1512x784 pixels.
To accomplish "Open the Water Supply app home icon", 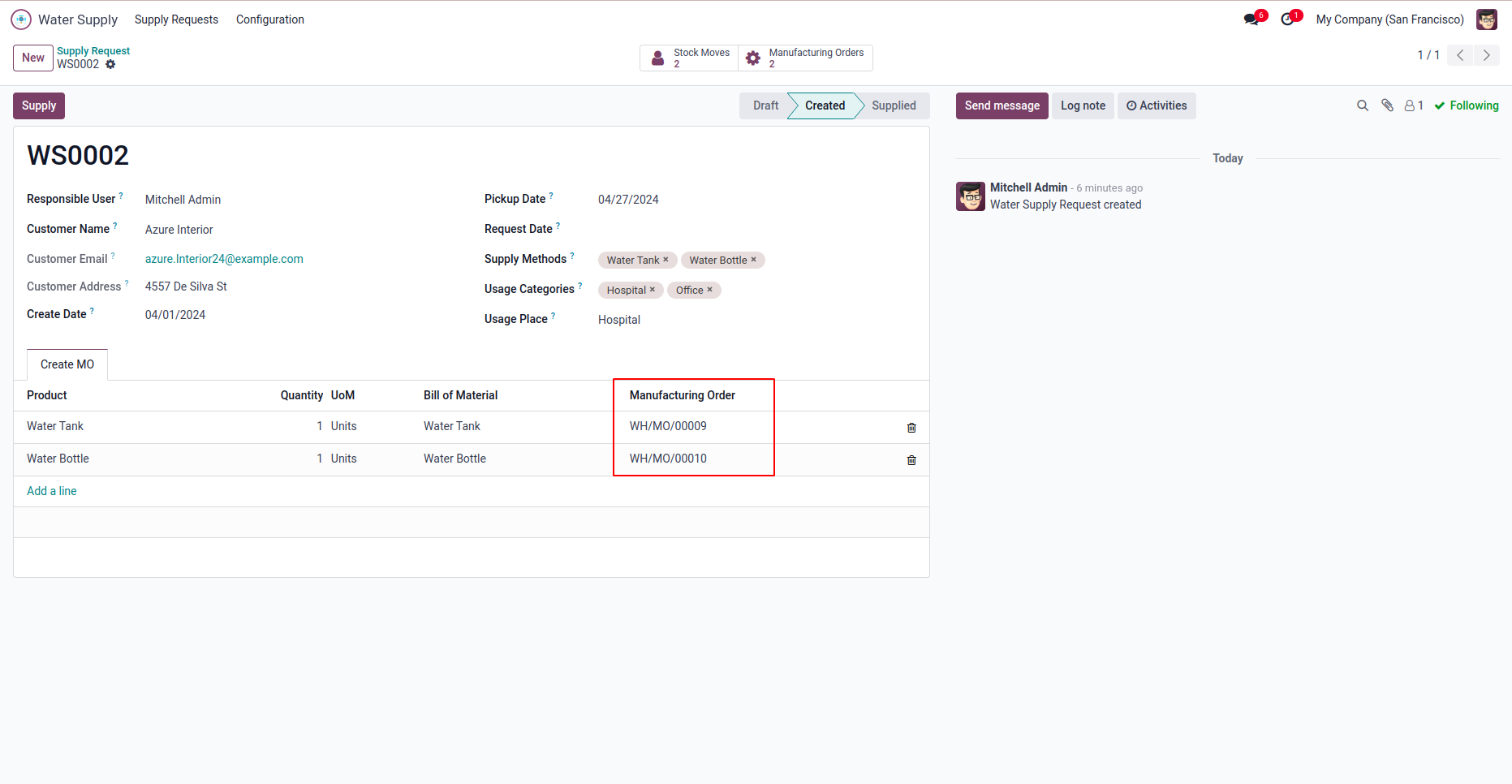I will click(21, 19).
